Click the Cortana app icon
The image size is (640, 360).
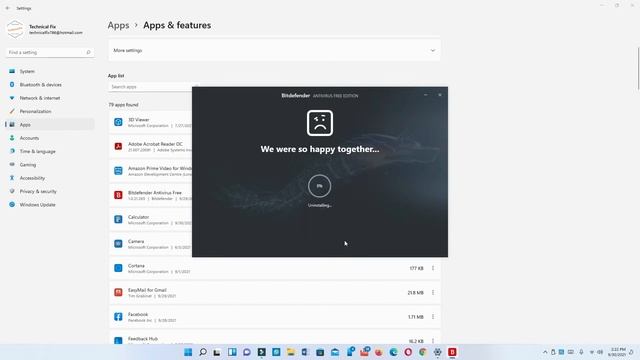(118, 268)
